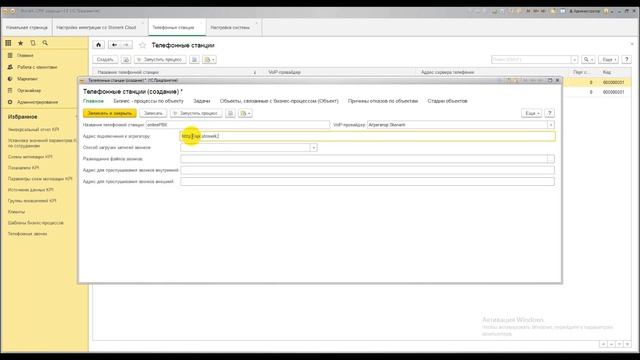Image resolution: width=640 pixels, height=360 pixels.
Task: Open Показатели KPI in favorites
Action: click(24, 168)
